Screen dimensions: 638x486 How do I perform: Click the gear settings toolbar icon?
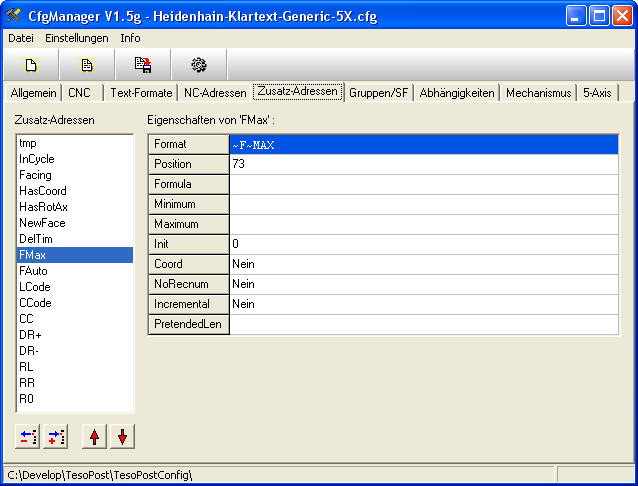199,65
